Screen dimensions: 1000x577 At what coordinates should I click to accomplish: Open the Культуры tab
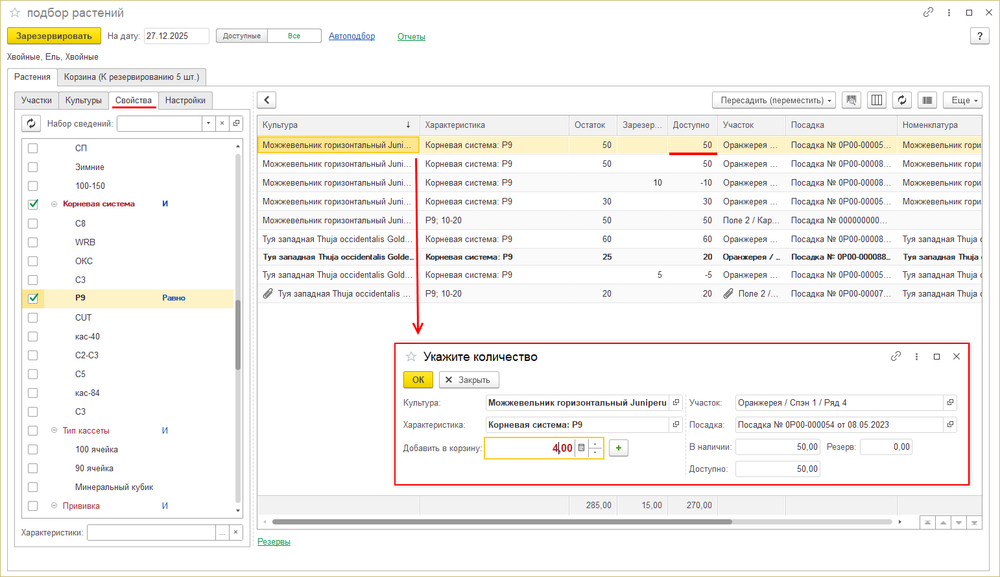(x=83, y=100)
